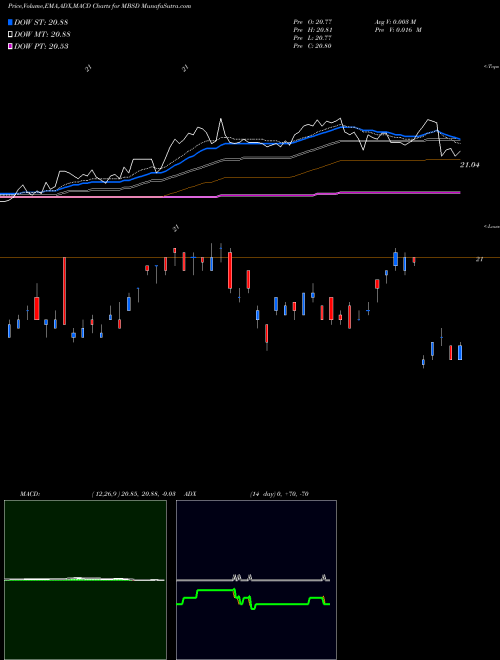
Task: Click the 'Pre C: 20.80' close value
Action: tap(312, 45)
